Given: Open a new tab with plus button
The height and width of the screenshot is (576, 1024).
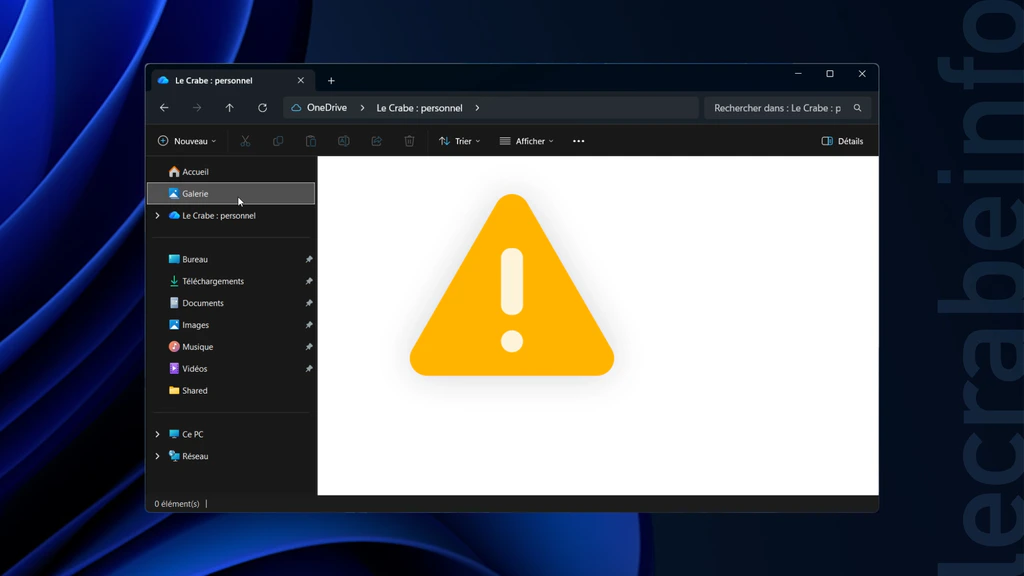Looking at the screenshot, I should coord(331,81).
